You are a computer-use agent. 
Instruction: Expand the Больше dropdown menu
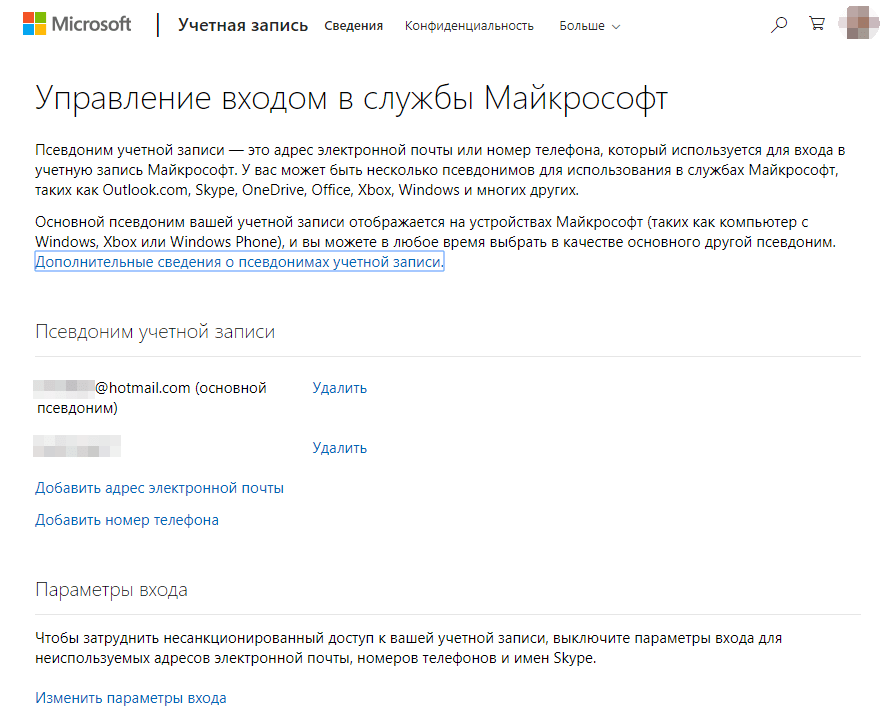[x=589, y=26]
